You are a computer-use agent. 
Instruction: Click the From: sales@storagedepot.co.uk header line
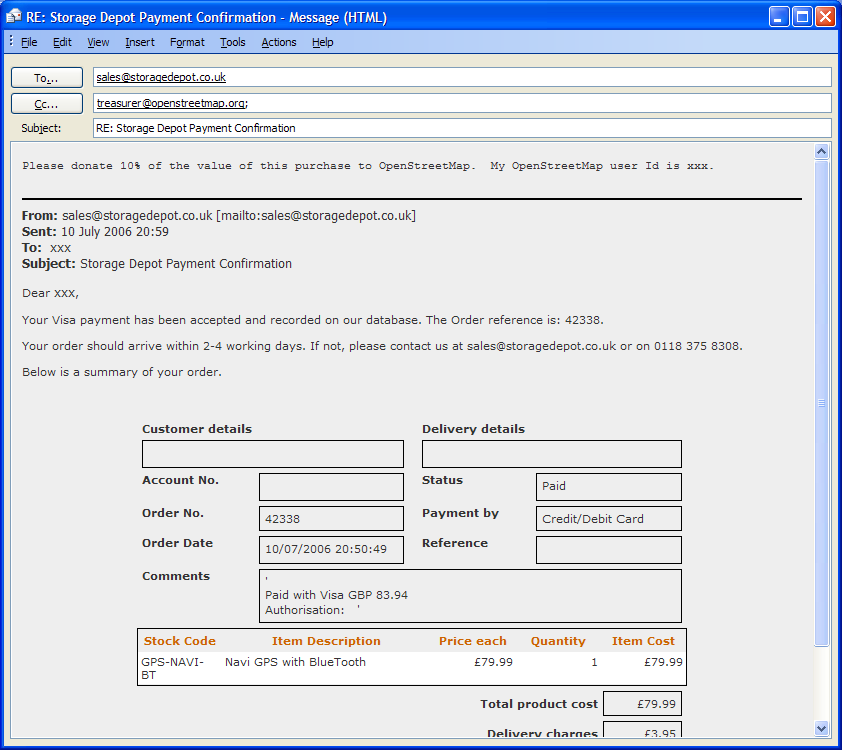[x=219, y=216]
